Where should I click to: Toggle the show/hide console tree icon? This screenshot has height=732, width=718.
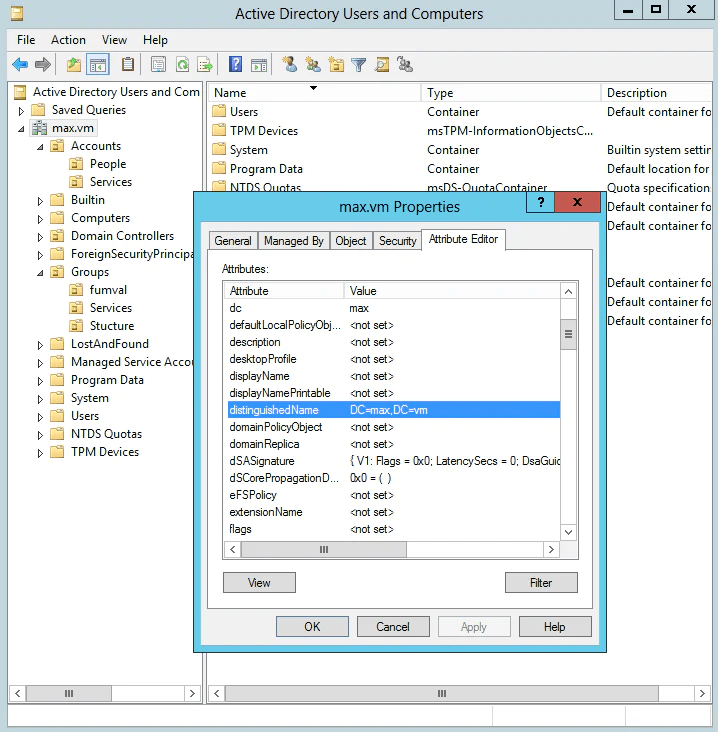click(x=98, y=64)
